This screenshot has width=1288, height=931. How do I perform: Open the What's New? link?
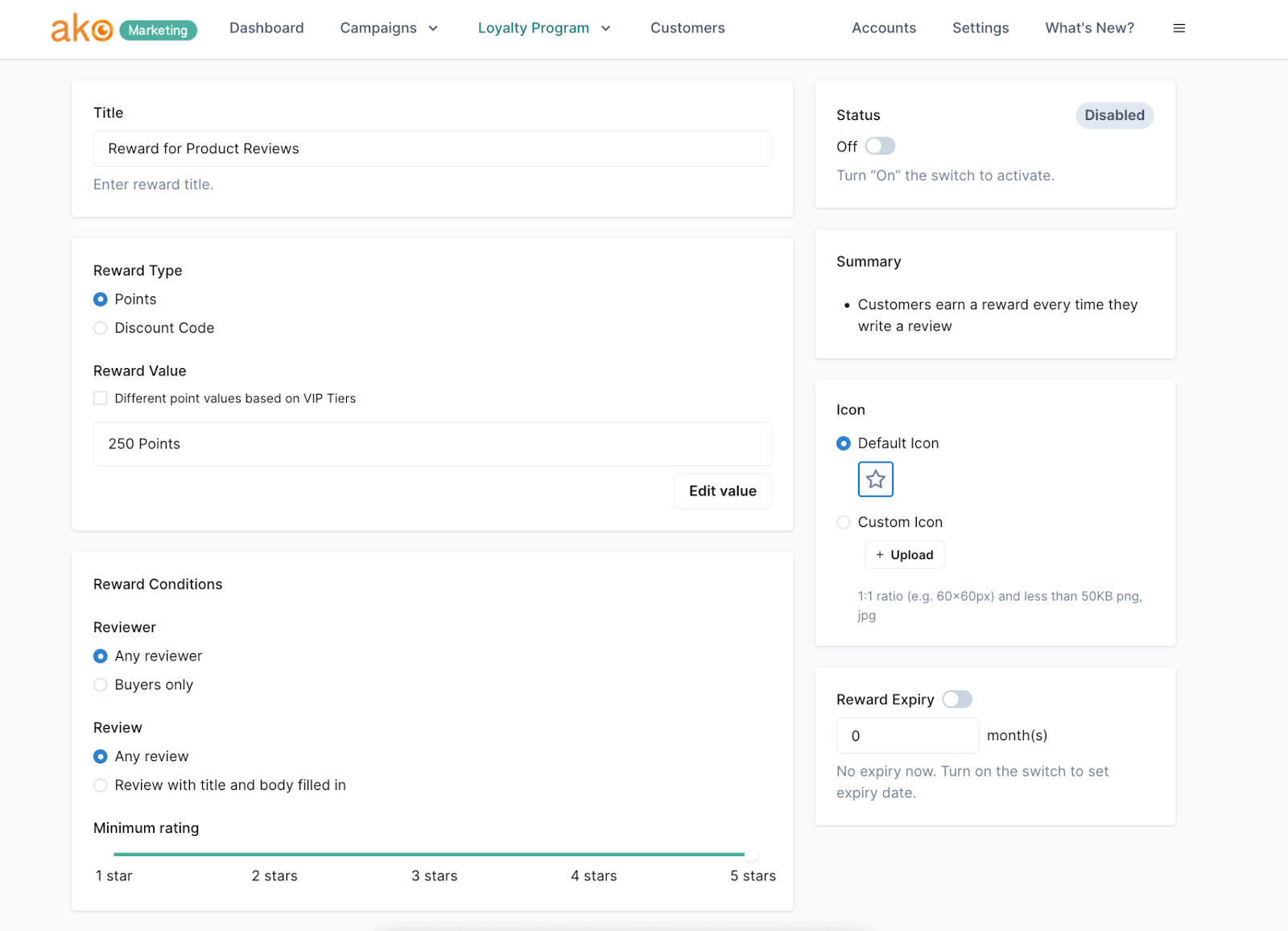(x=1089, y=28)
